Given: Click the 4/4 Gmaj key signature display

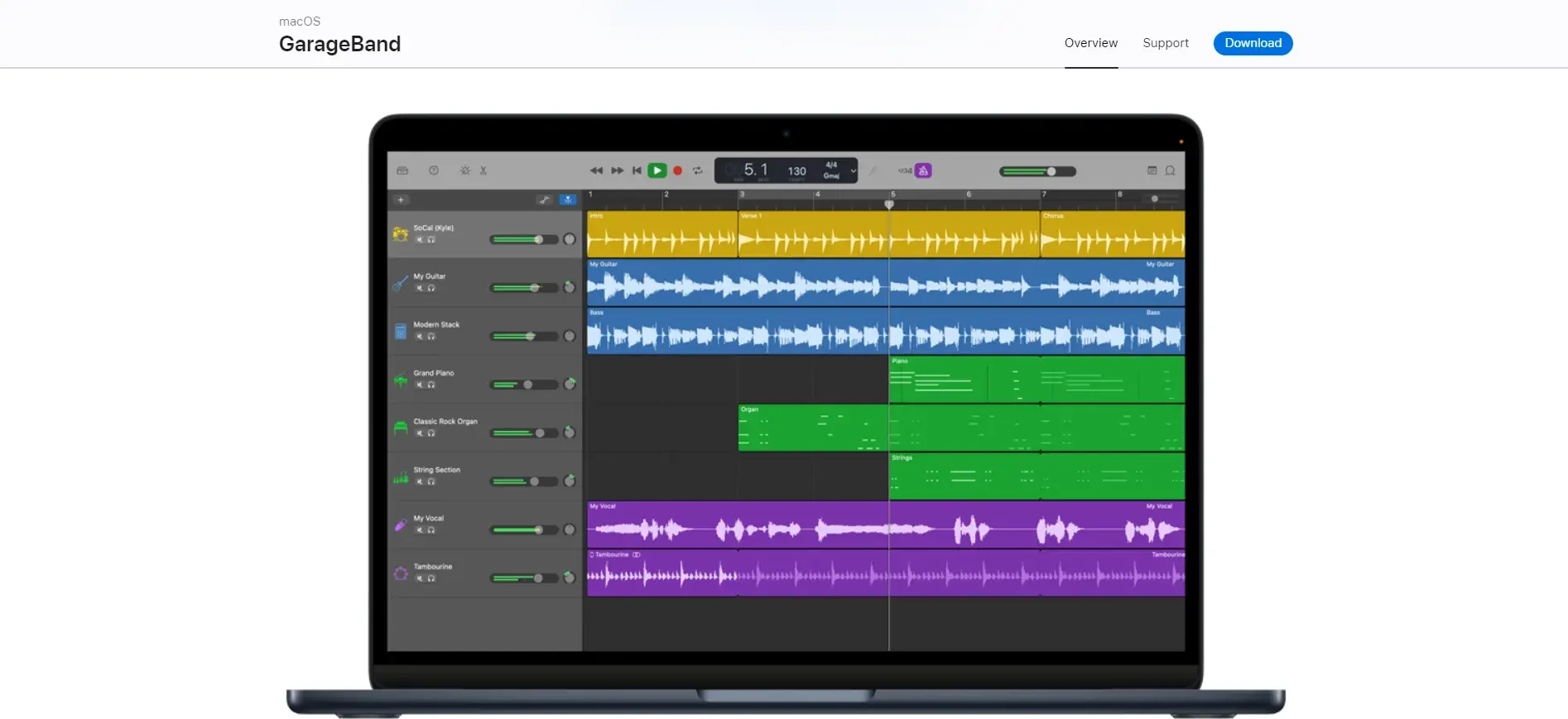Looking at the screenshot, I should [831, 170].
